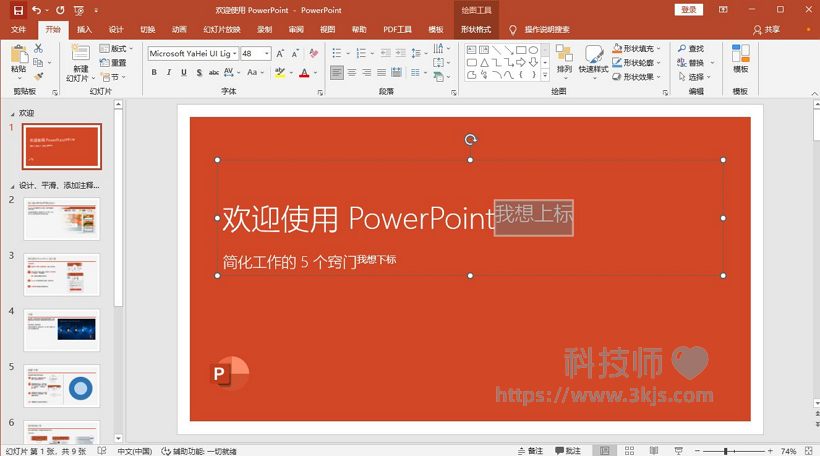Image resolution: width=820 pixels, height=456 pixels.
Task: Click the Copy icon in clipboard group
Action: point(38,63)
